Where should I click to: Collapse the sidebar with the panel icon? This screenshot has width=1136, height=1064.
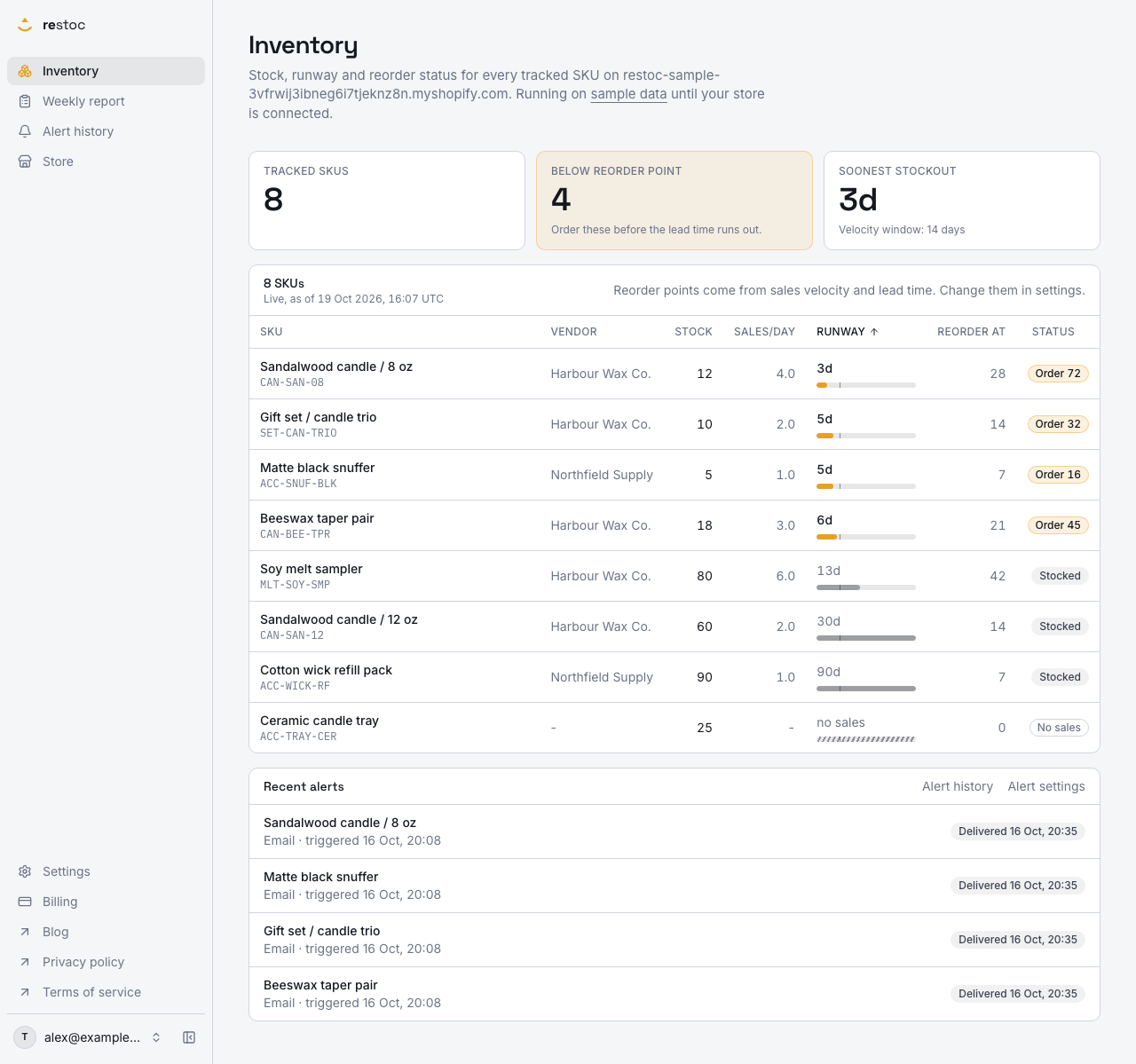[189, 1037]
